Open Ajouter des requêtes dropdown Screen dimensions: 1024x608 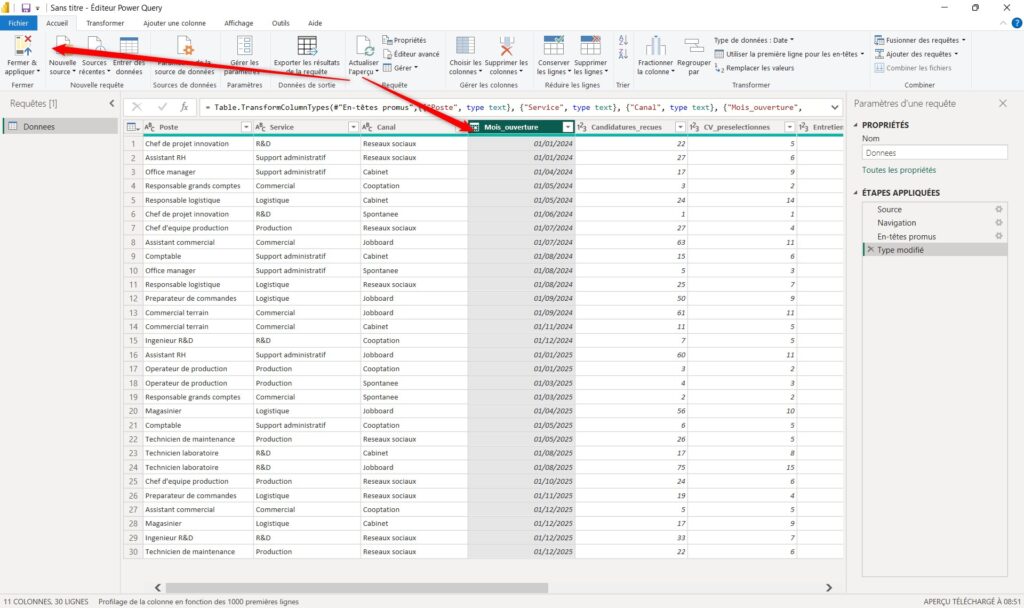tap(916, 54)
